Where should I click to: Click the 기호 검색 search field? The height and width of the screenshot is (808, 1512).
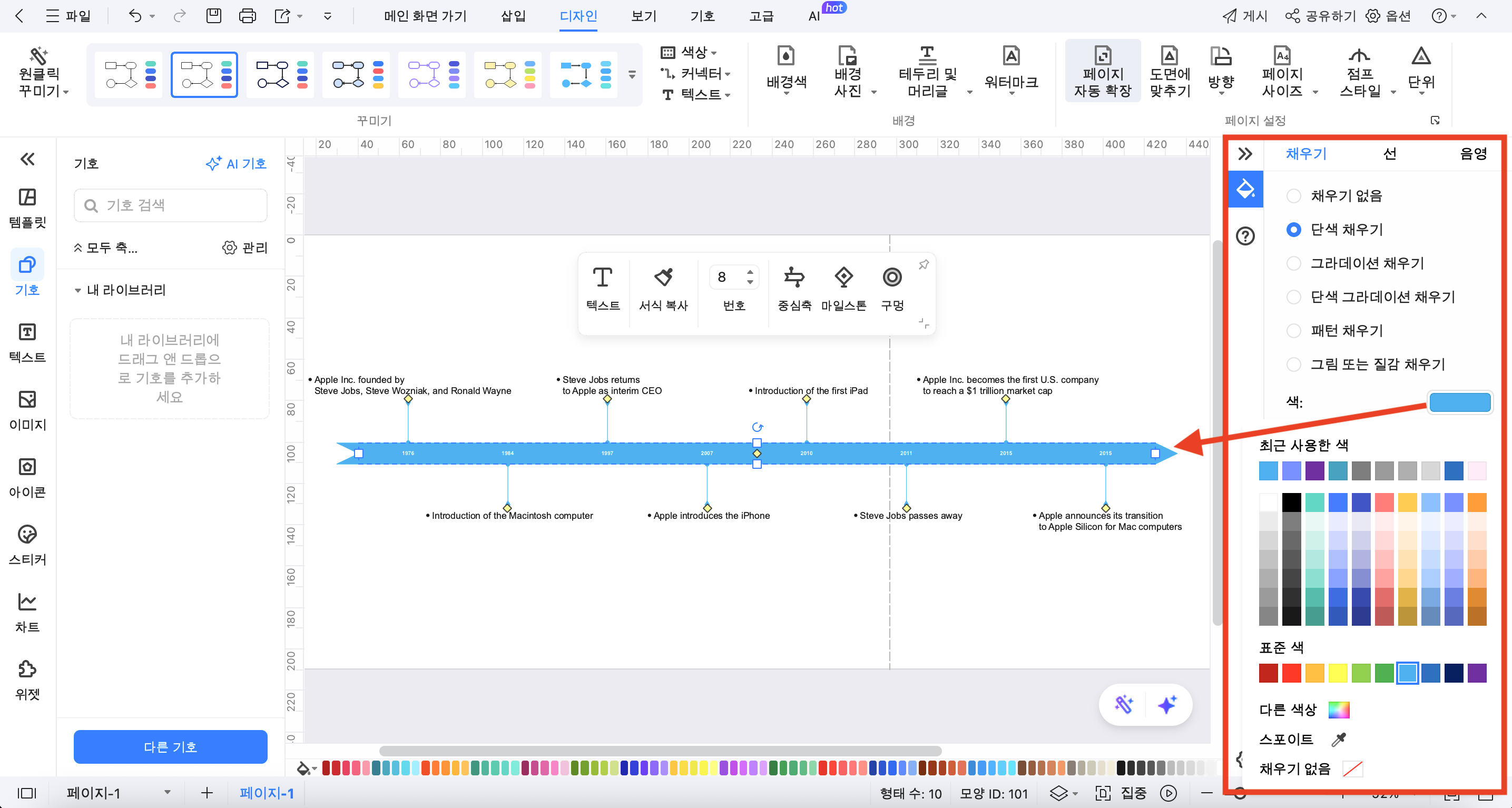click(170, 205)
